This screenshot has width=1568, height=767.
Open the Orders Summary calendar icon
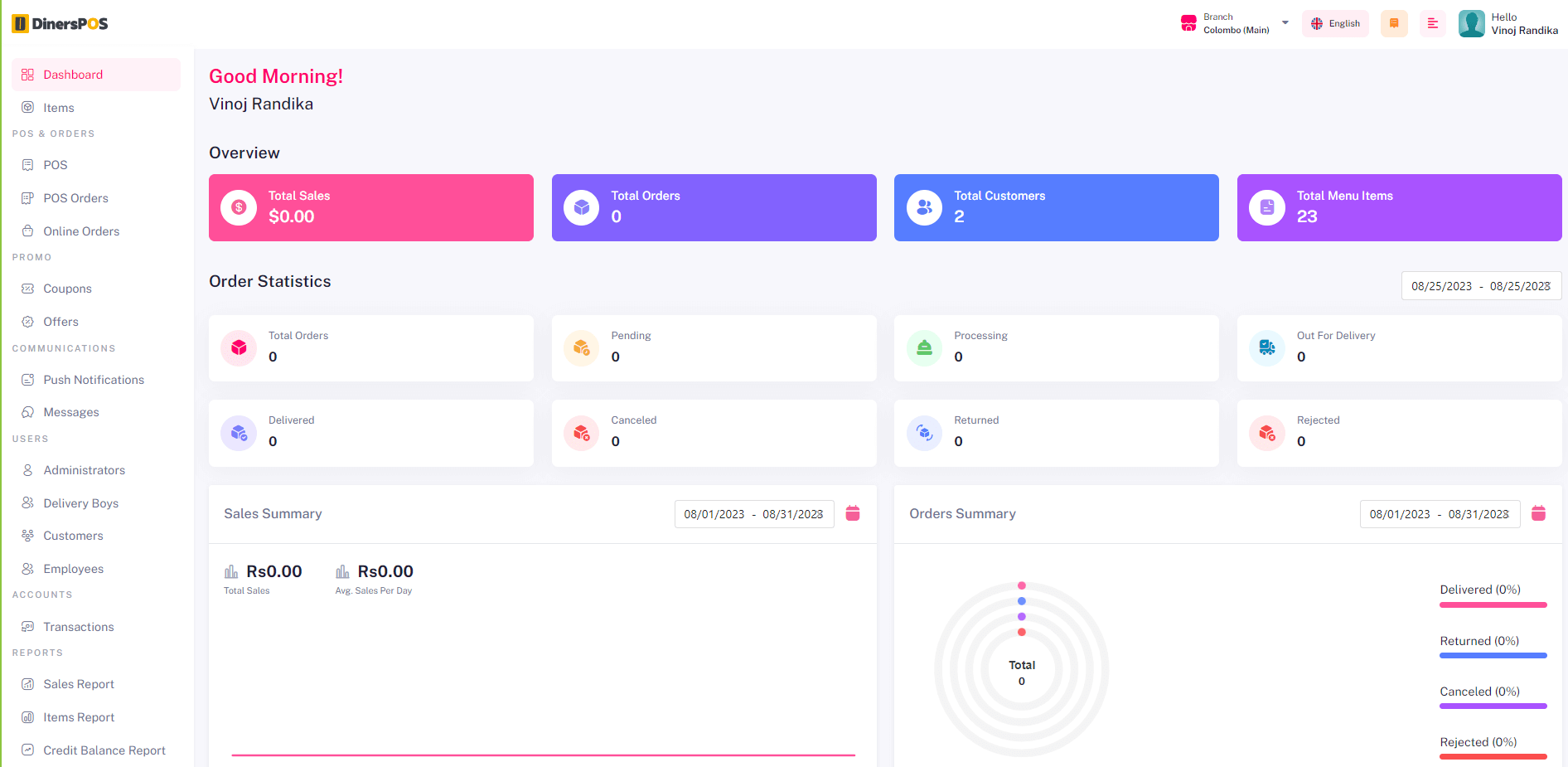coord(1539,513)
